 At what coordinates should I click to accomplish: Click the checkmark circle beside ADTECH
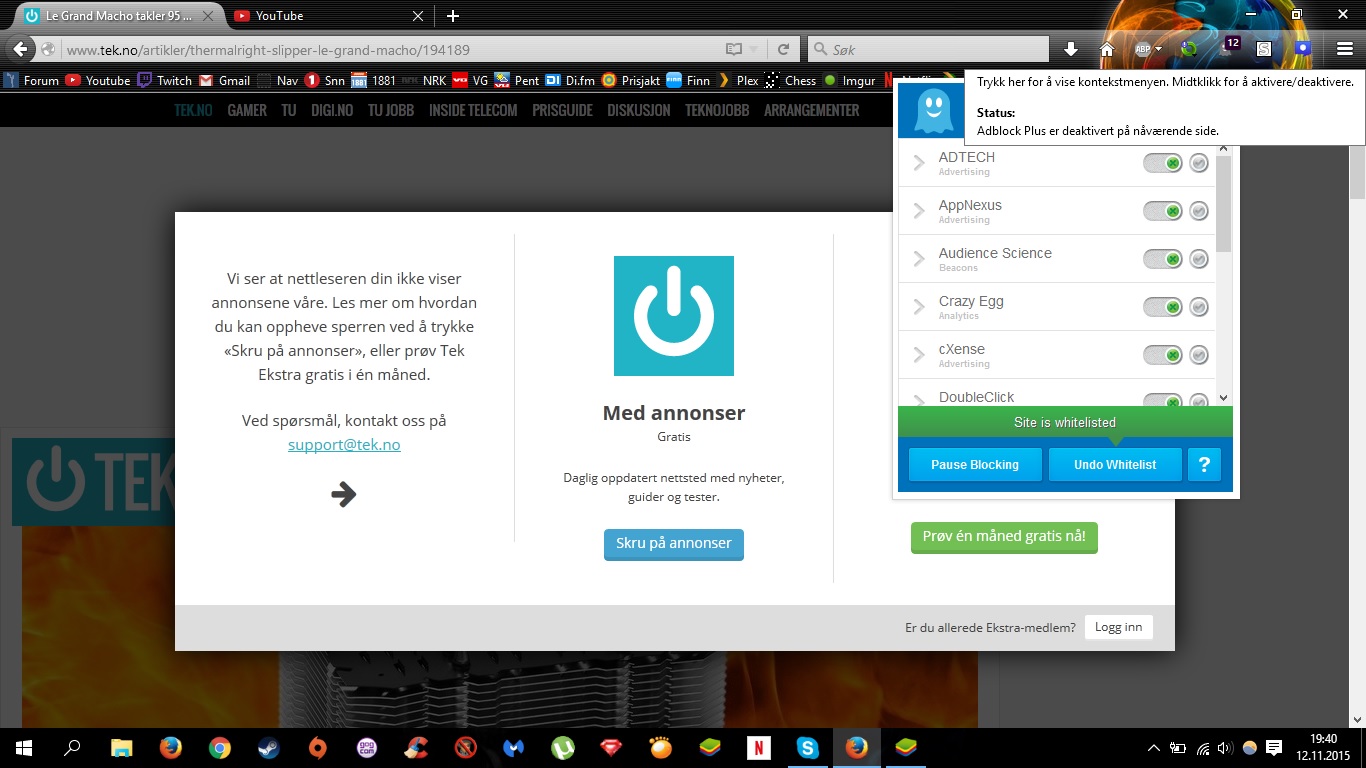[x=1199, y=163]
